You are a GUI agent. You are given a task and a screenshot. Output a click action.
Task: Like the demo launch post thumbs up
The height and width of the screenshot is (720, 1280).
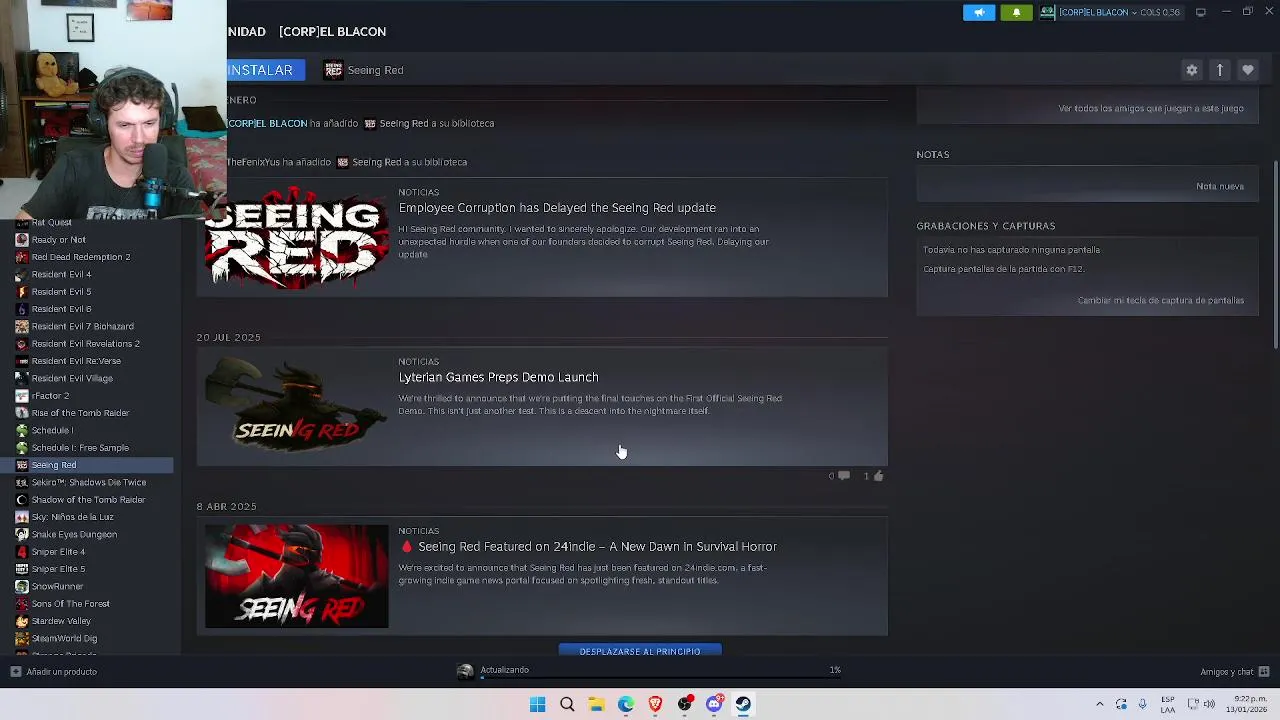[878, 476]
